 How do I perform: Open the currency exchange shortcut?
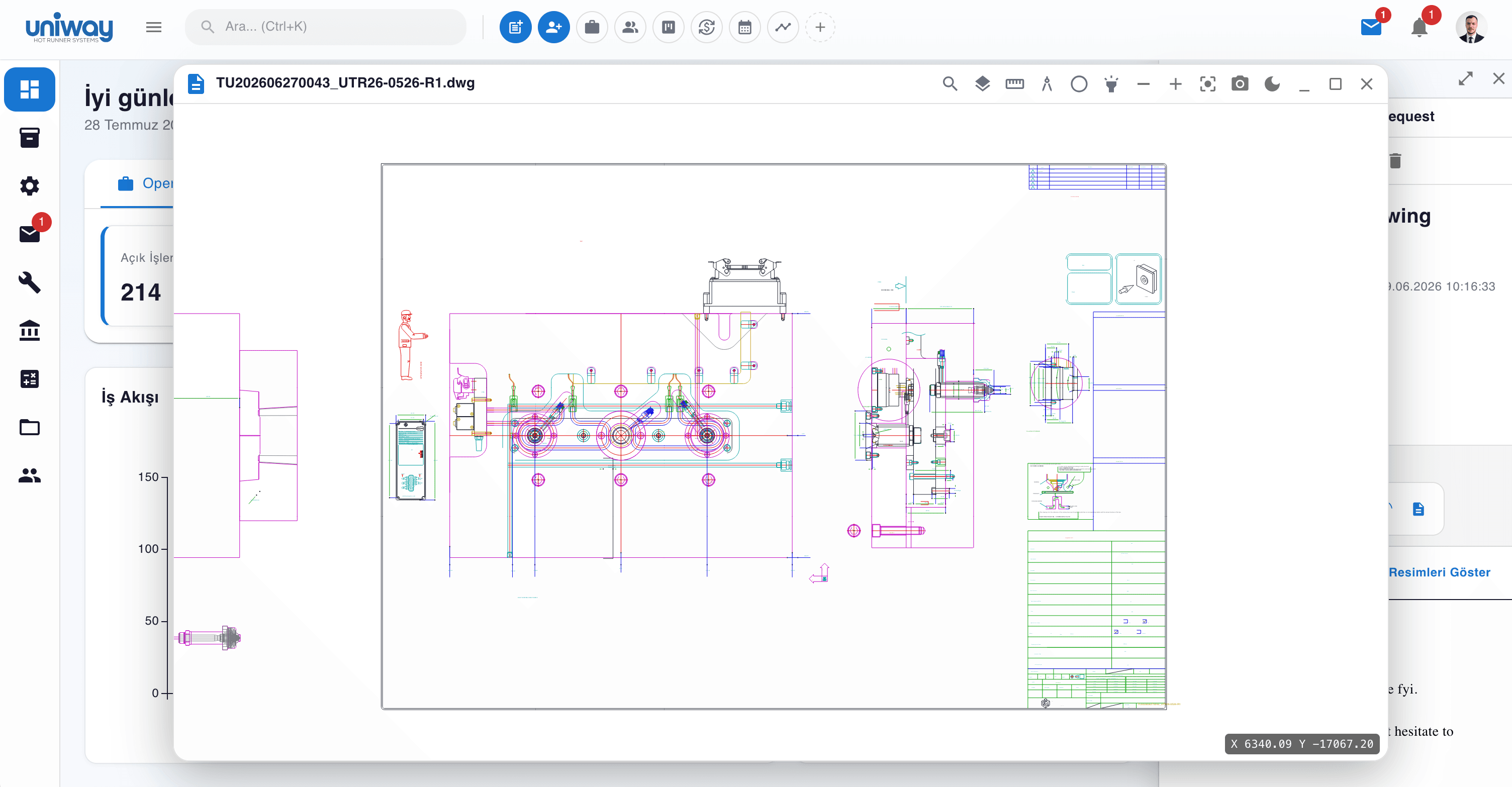pyautogui.click(x=706, y=27)
